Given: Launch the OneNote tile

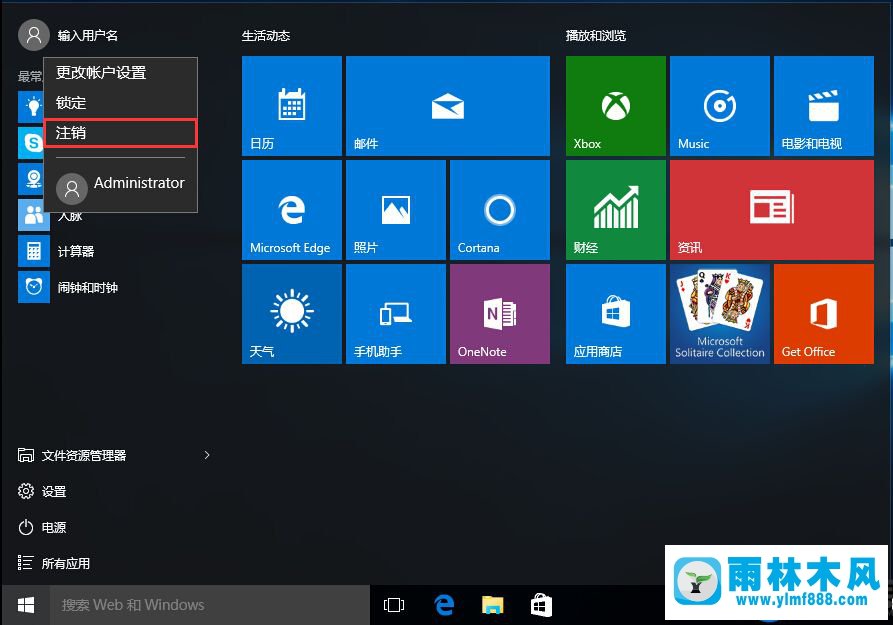Looking at the screenshot, I should coord(500,314).
